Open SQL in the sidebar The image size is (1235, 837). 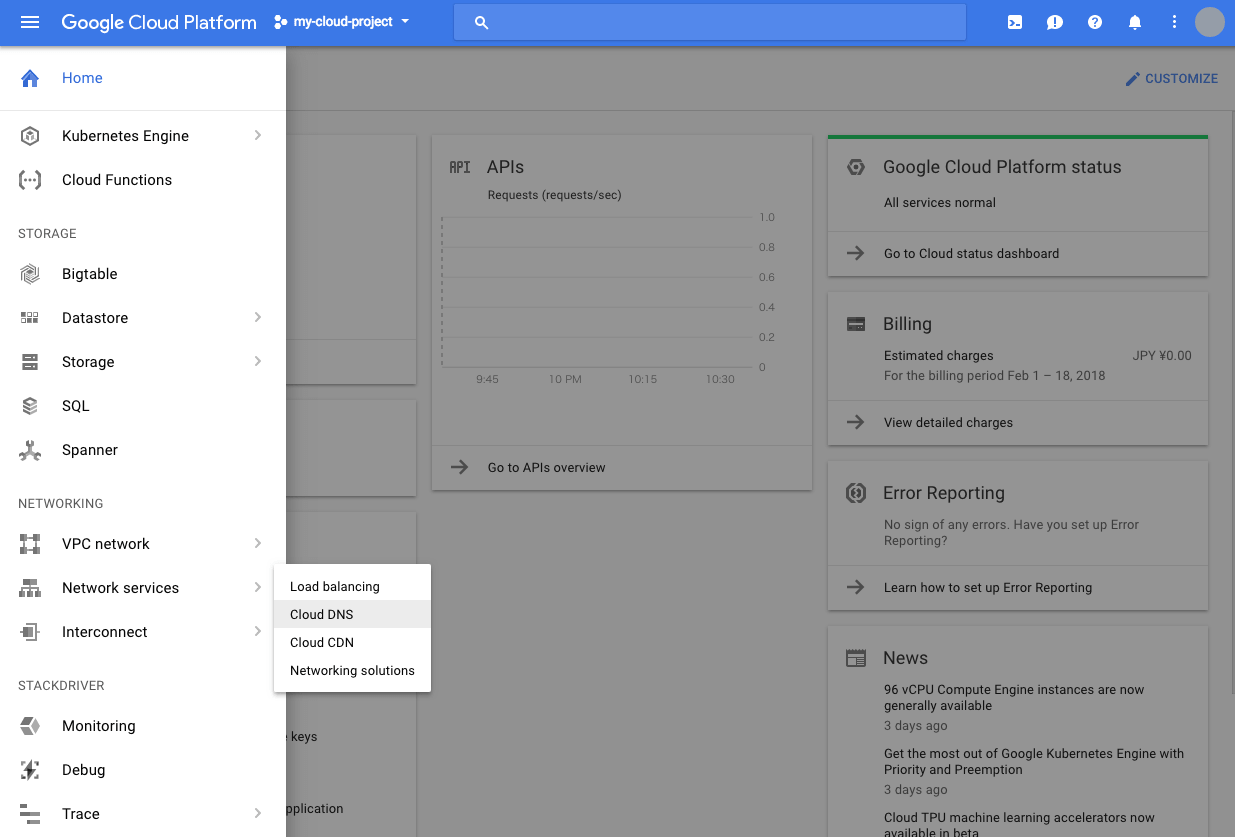143,406
